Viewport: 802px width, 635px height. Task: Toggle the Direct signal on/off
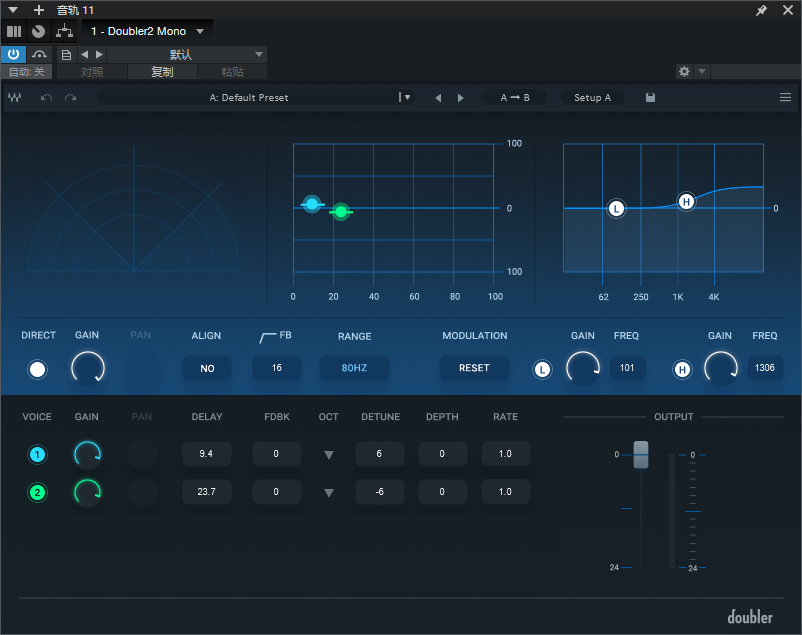[x=37, y=369]
